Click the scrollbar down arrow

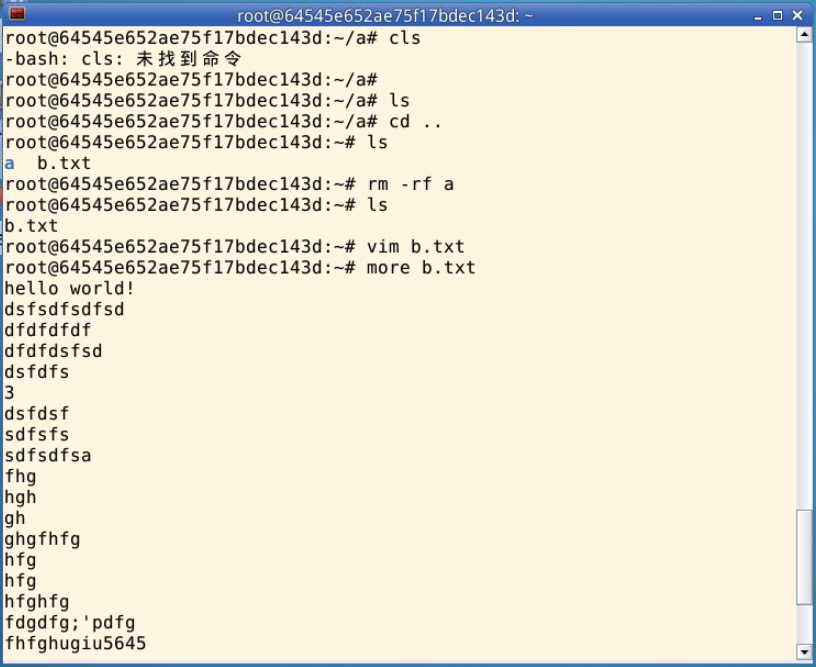[804, 653]
